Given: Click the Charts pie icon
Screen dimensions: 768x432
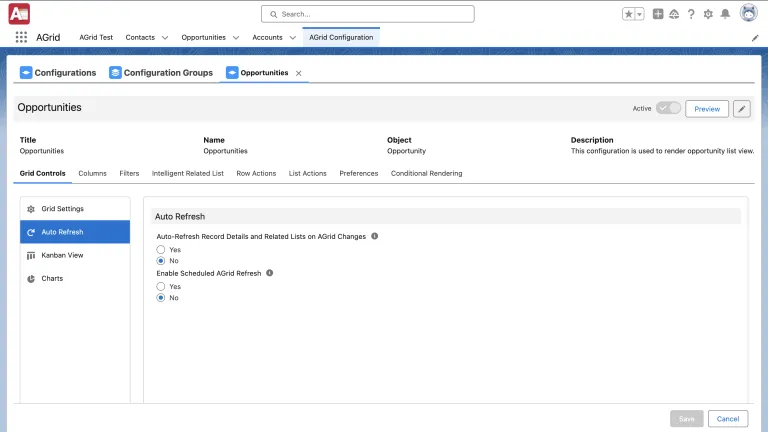Looking at the screenshot, I should pyautogui.click(x=31, y=279).
